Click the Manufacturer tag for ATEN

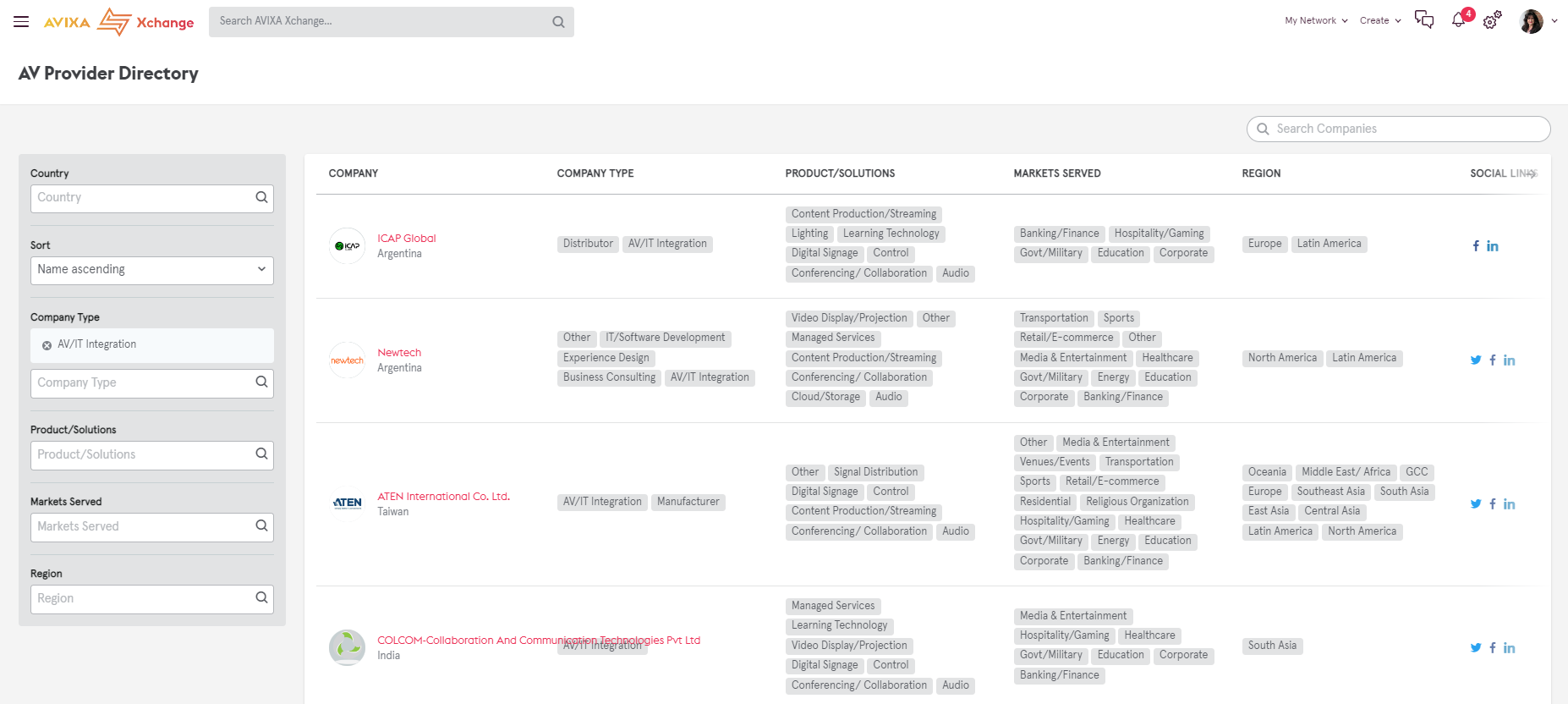pyautogui.click(x=688, y=502)
